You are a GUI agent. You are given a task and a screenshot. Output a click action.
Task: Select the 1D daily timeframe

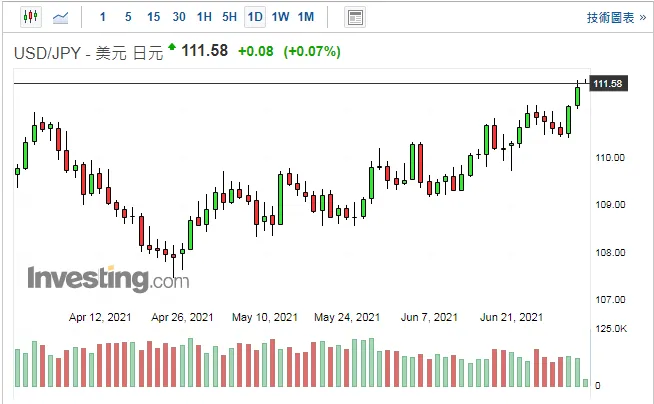pos(255,17)
